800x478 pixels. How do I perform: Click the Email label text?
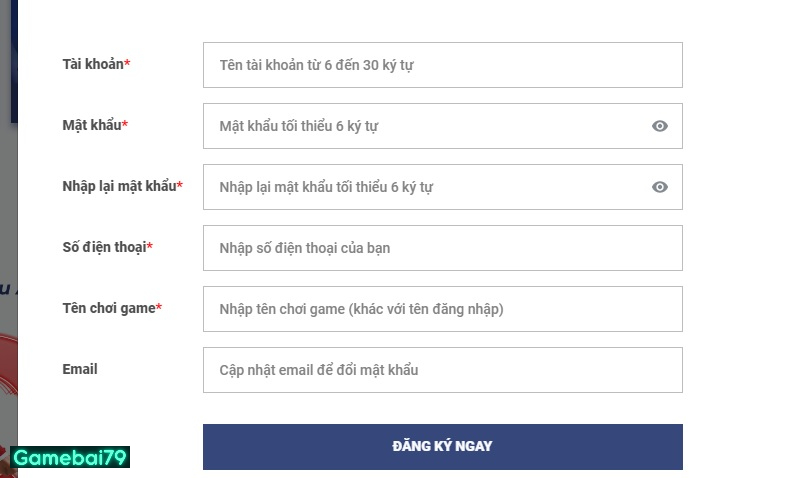pyautogui.click(x=80, y=369)
